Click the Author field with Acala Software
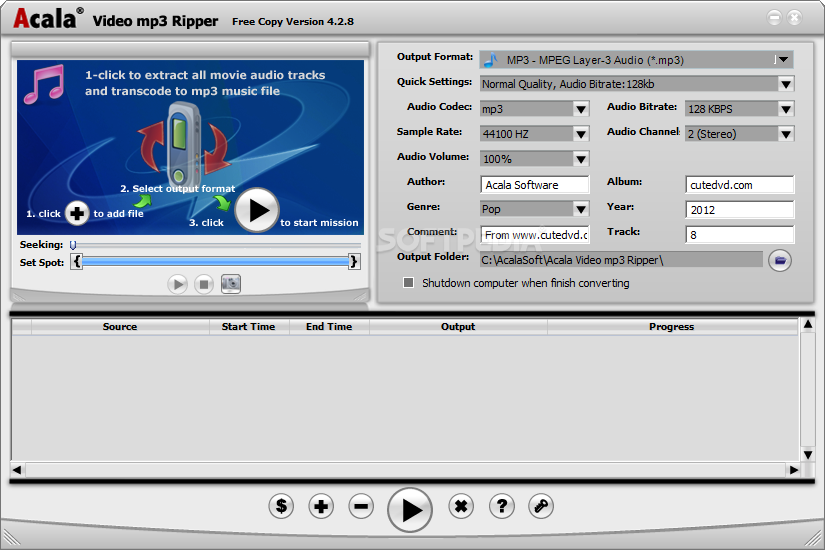The width and height of the screenshot is (825, 550). 535,185
